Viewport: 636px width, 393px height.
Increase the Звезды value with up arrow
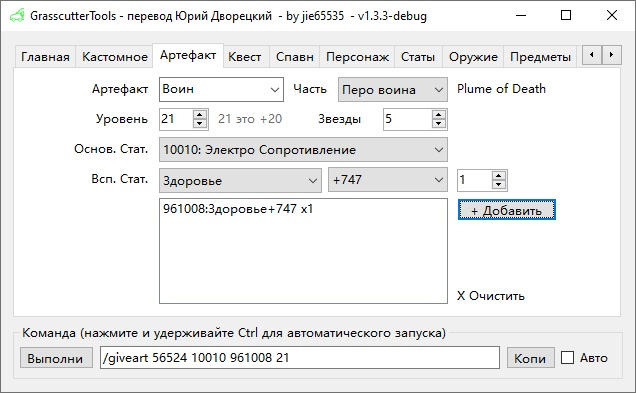click(438, 114)
